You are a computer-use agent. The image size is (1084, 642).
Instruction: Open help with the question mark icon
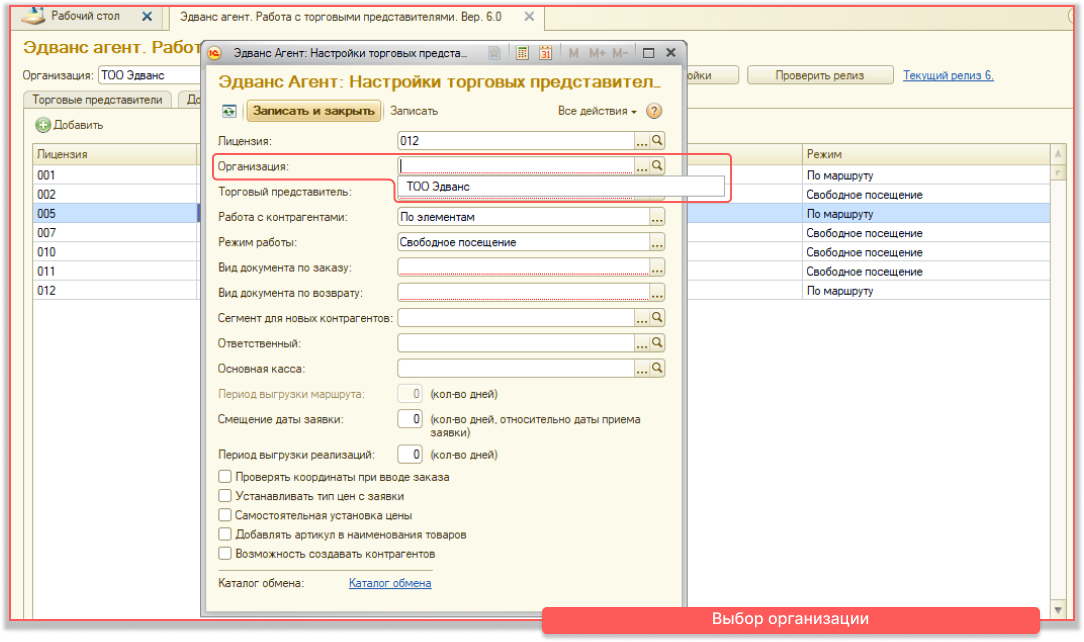point(654,111)
